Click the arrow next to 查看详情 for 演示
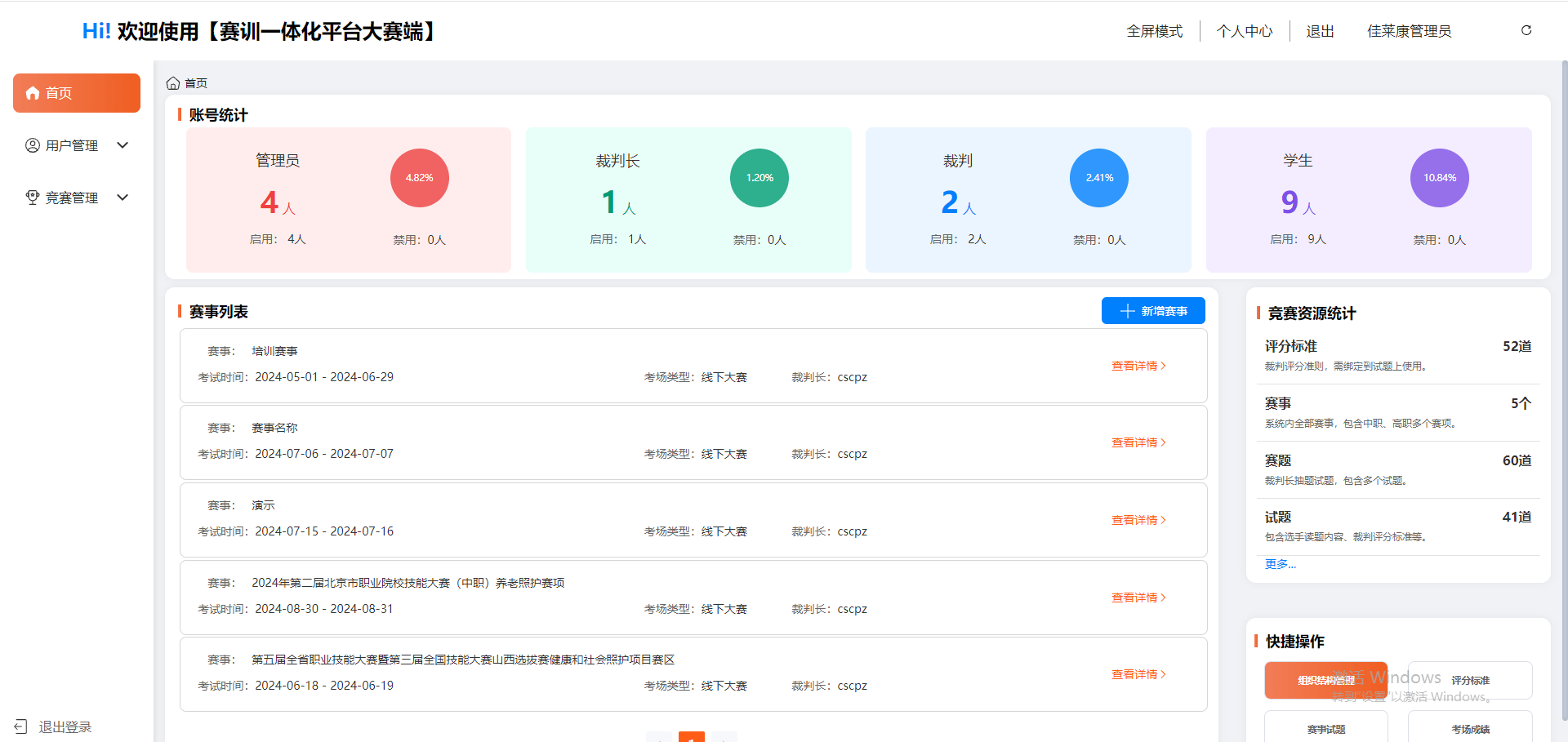Image resolution: width=1568 pixels, height=742 pixels. (1164, 520)
